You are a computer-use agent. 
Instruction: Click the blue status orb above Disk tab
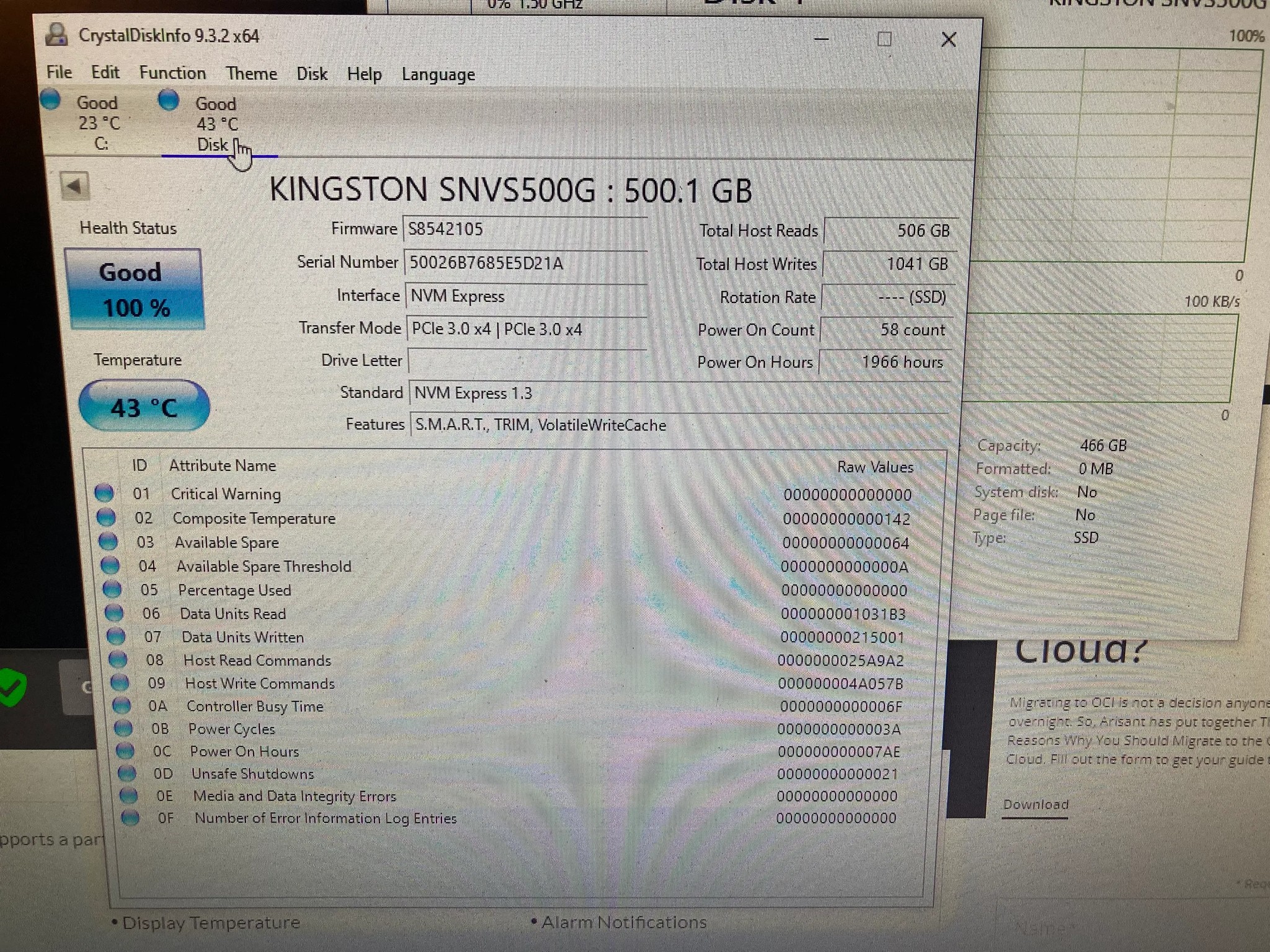pos(169,100)
